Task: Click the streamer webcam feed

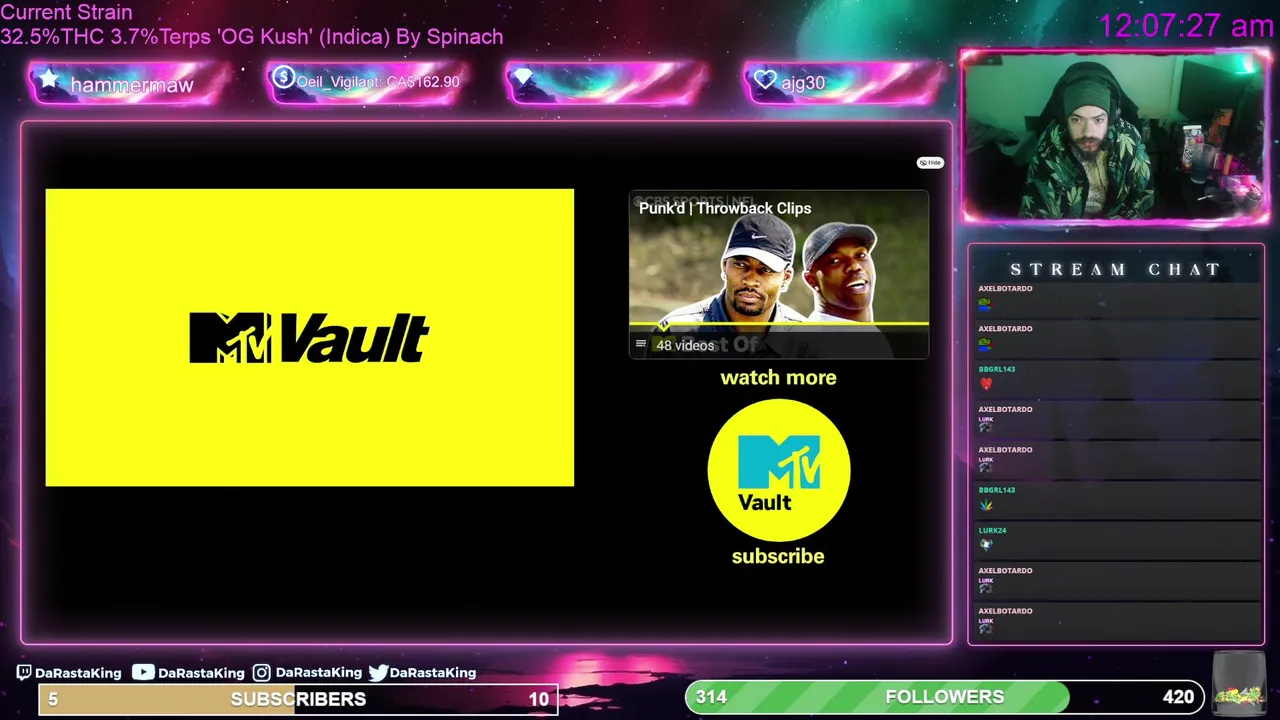Action: click(x=1115, y=137)
